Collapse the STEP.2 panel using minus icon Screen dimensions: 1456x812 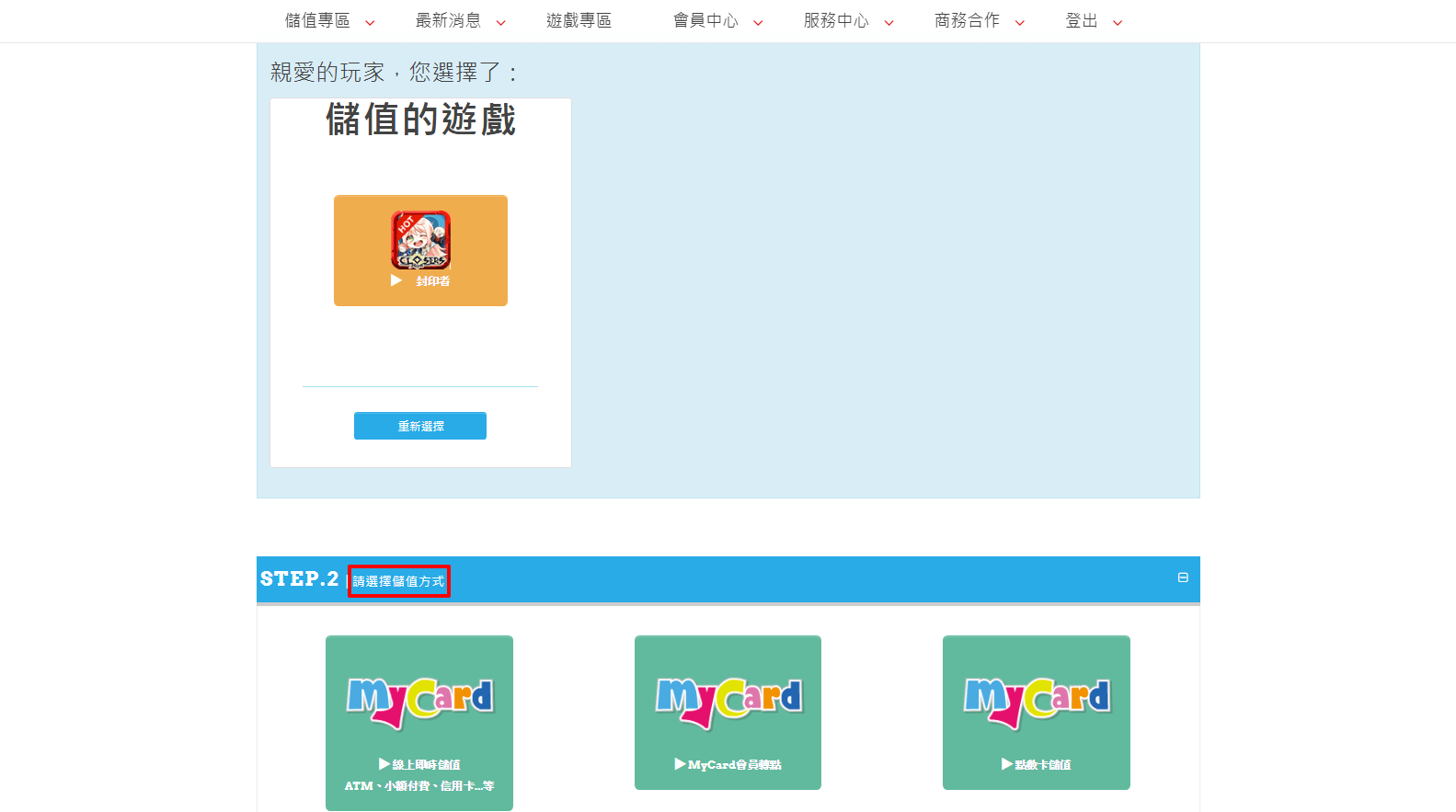click(x=1183, y=578)
